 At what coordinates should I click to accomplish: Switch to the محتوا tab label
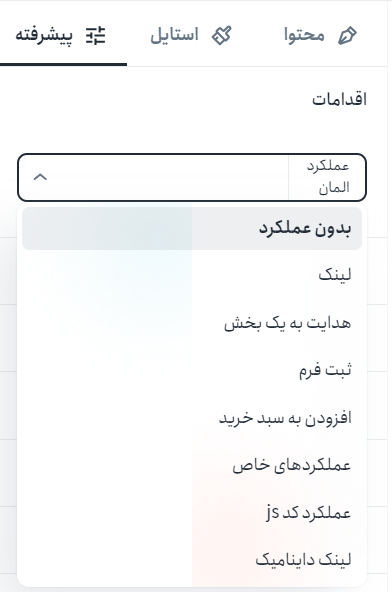tap(304, 35)
